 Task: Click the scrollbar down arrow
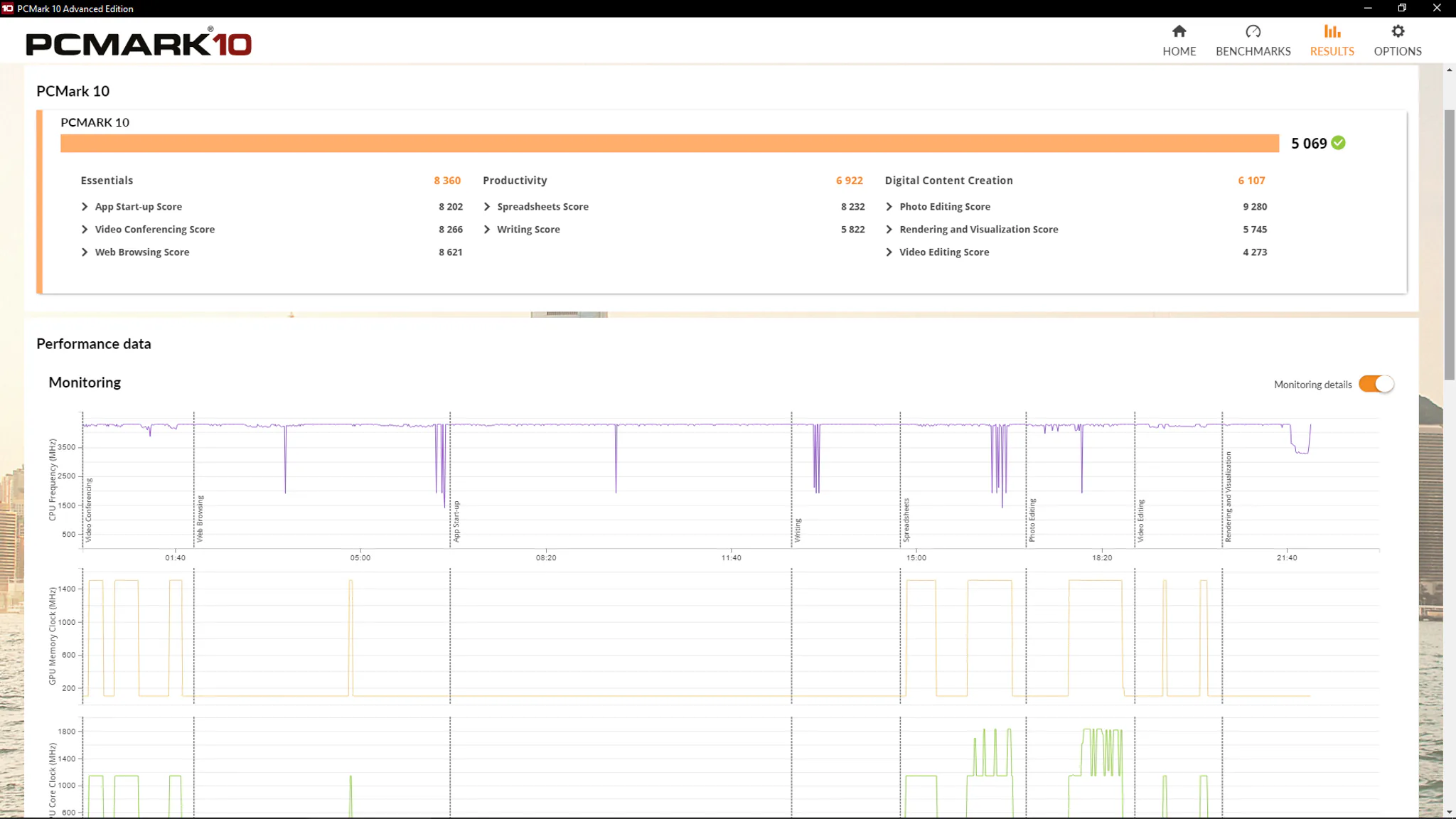1449,812
